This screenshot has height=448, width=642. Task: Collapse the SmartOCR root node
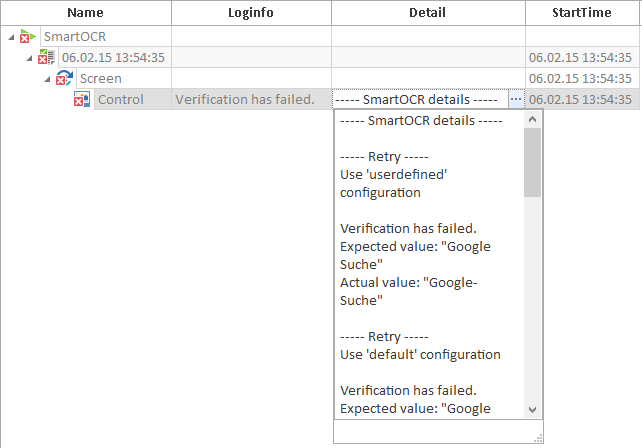10,37
